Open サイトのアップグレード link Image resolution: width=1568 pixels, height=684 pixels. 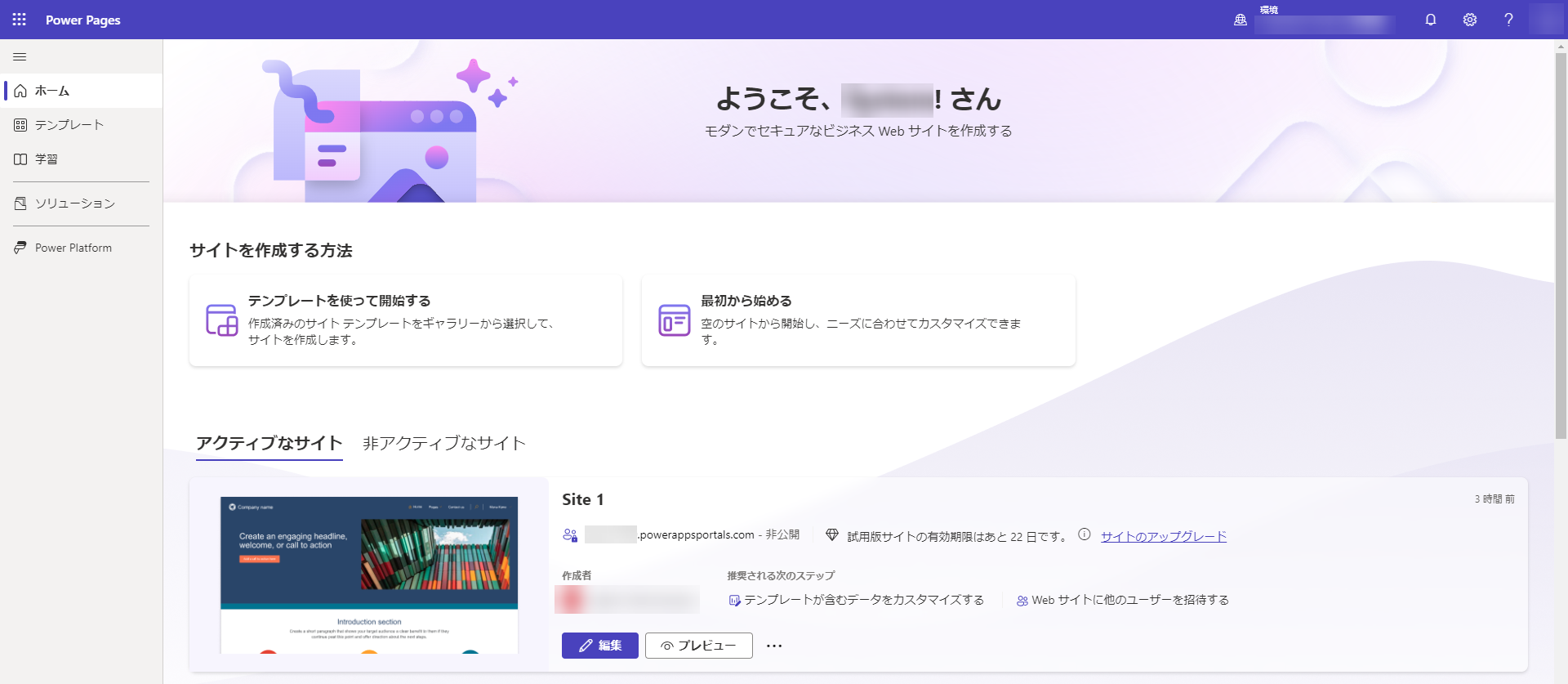click(x=1164, y=536)
